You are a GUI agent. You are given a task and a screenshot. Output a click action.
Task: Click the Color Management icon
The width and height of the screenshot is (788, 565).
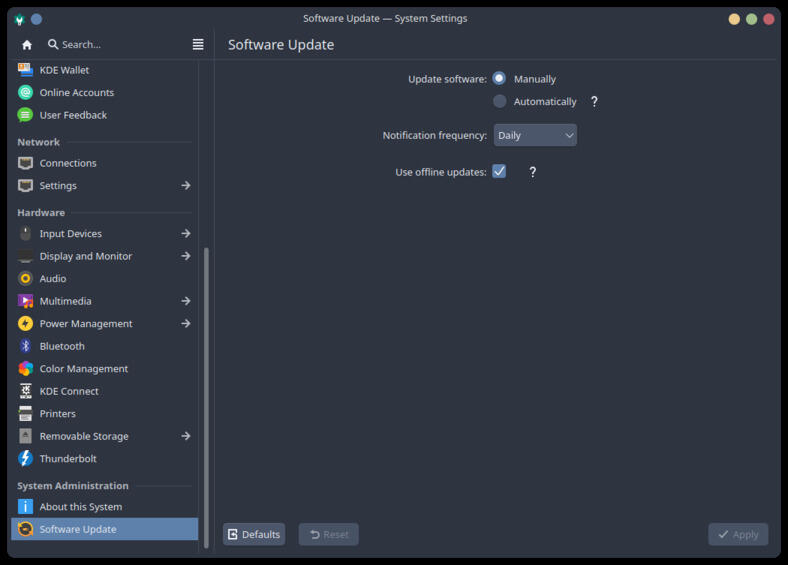click(25, 368)
